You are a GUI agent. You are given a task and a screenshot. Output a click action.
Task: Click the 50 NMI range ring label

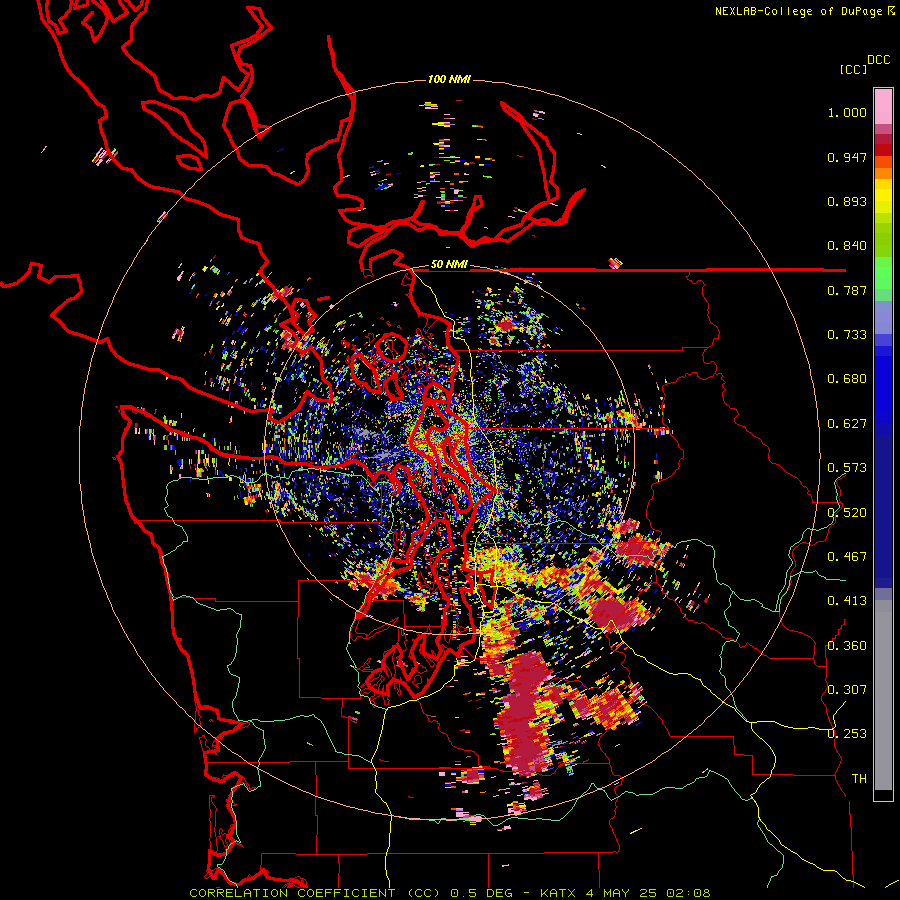(449, 265)
